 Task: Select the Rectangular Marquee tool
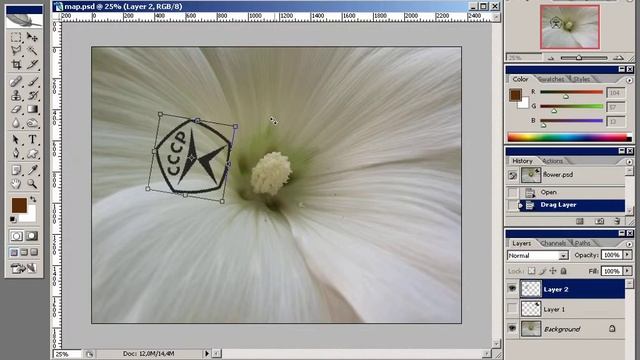click(16, 37)
